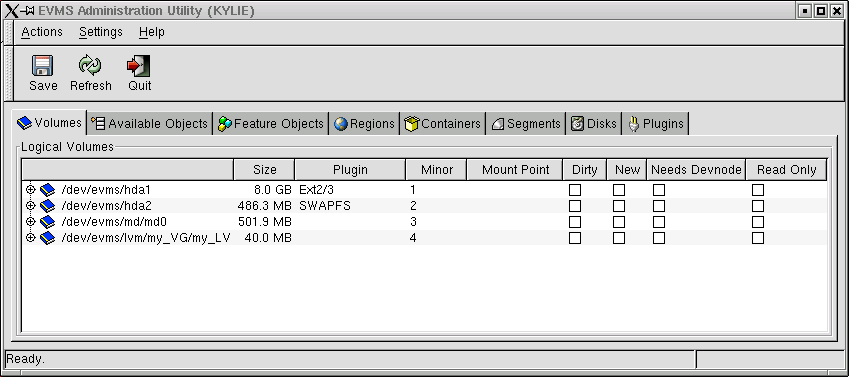Screen dimensions: 849x377
Task: Select the book icon for /dev/evms/md/md0
Action: tap(48, 222)
